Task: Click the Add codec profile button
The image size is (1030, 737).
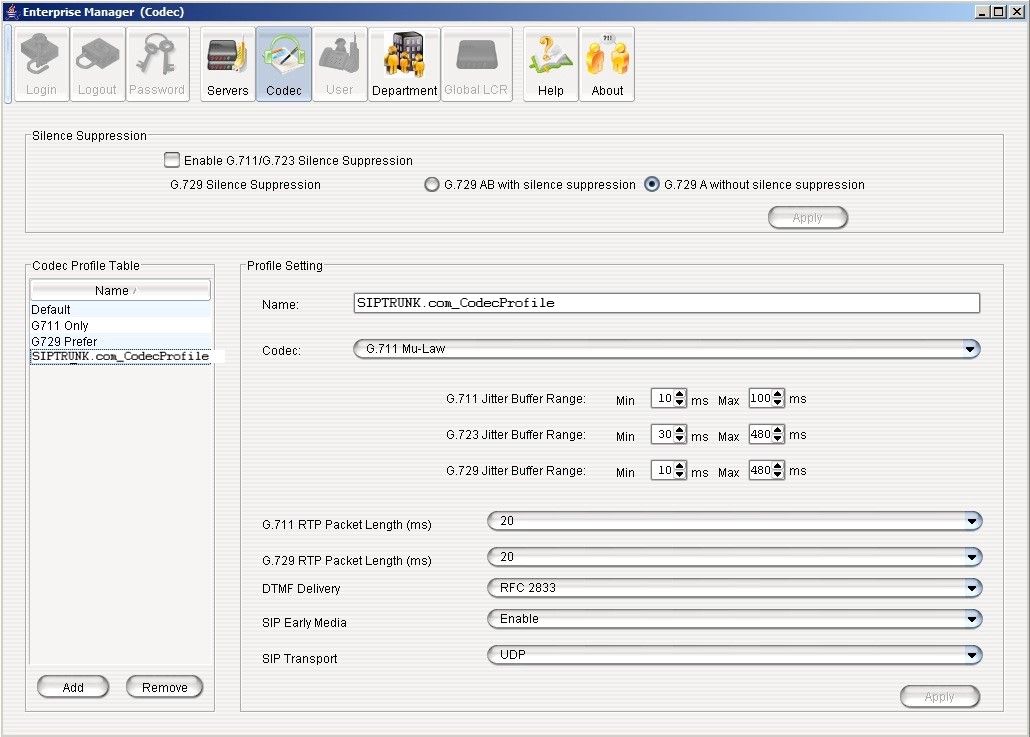Action: (73, 687)
